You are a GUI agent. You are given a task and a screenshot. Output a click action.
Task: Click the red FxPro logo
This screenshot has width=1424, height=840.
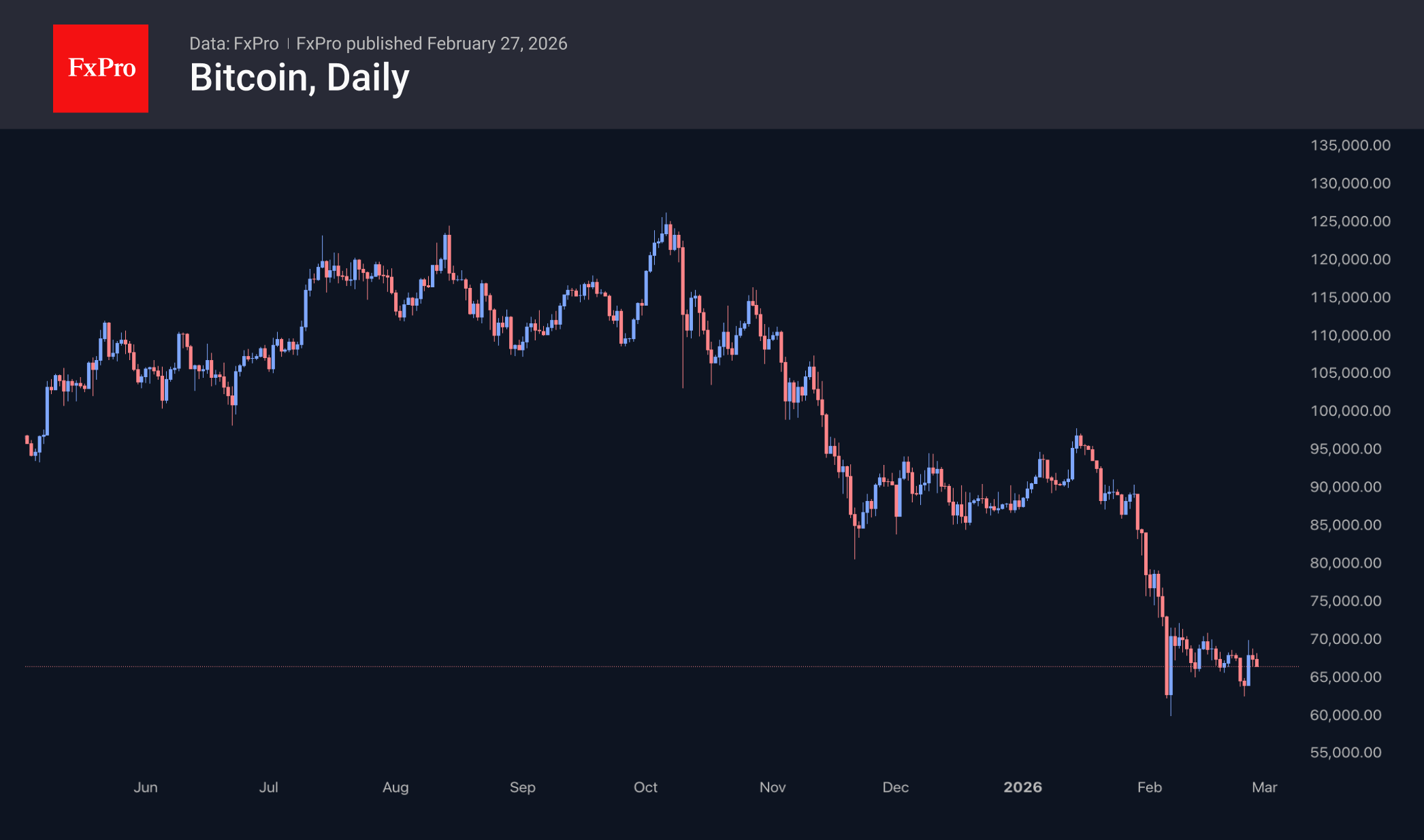pyautogui.click(x=101, y=68)
